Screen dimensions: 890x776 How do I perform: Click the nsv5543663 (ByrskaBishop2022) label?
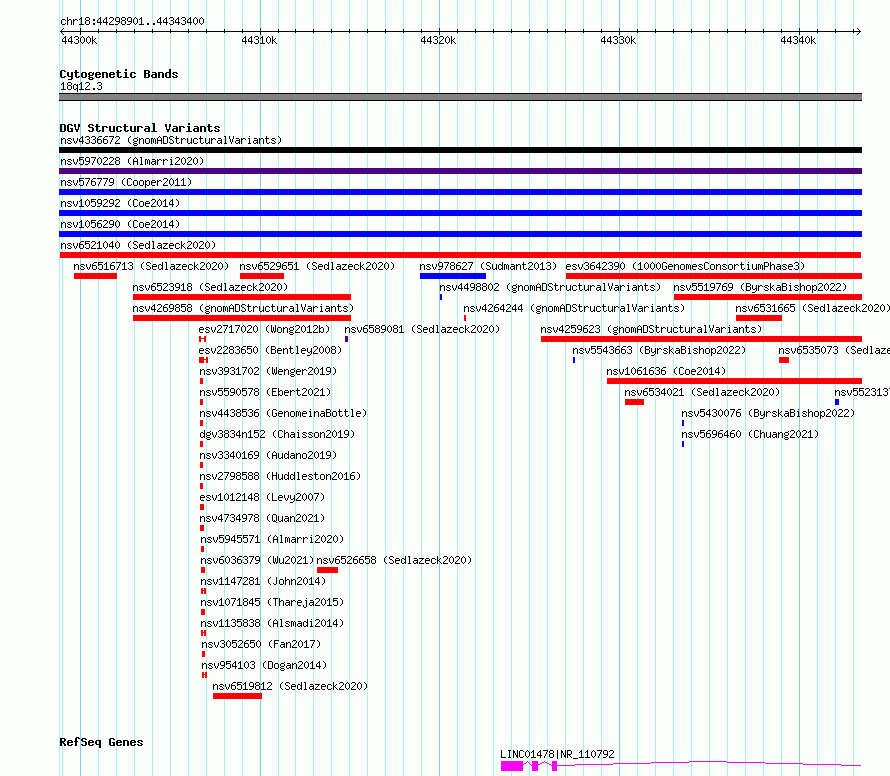pos(659,350)
